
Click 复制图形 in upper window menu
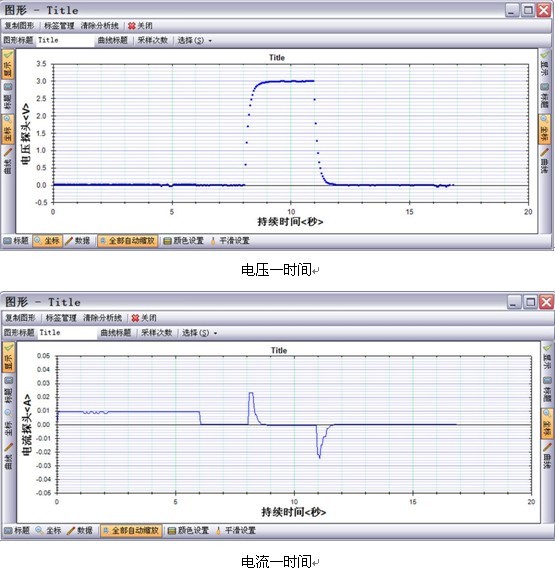(19, 26)
